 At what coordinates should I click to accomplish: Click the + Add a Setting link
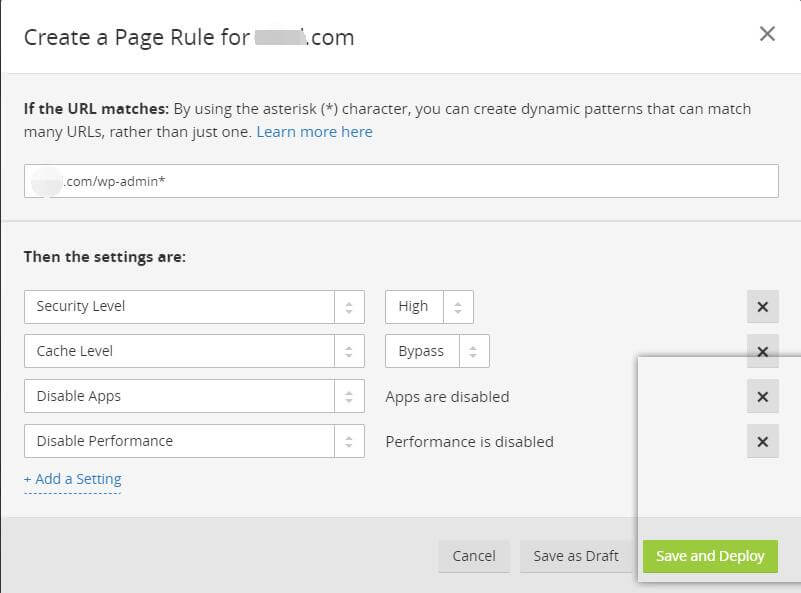72,479
